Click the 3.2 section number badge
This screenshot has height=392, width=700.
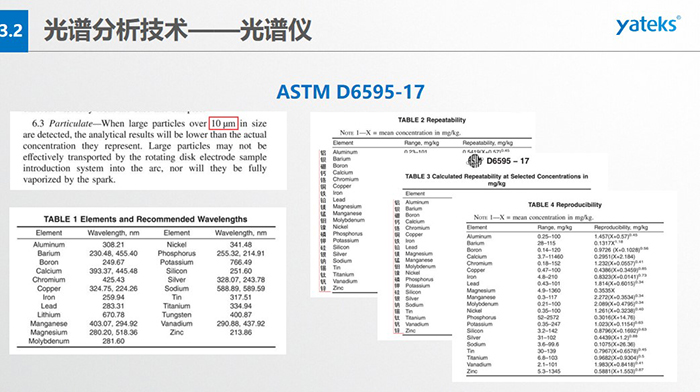click(13, 31)
